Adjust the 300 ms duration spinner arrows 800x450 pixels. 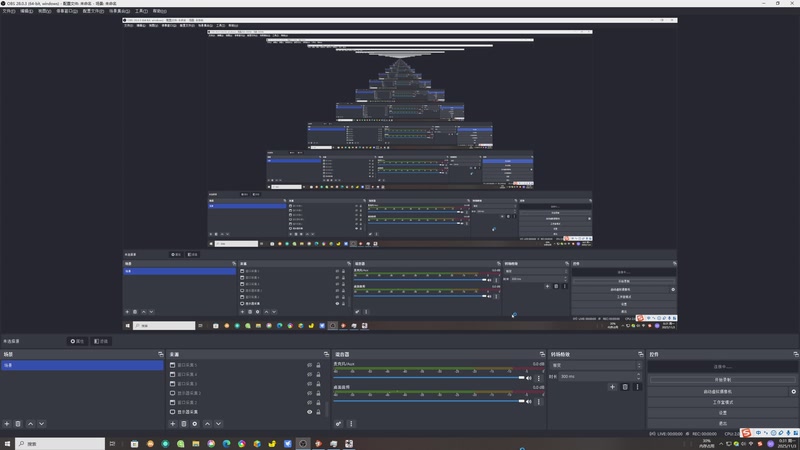tap(638, 376)
